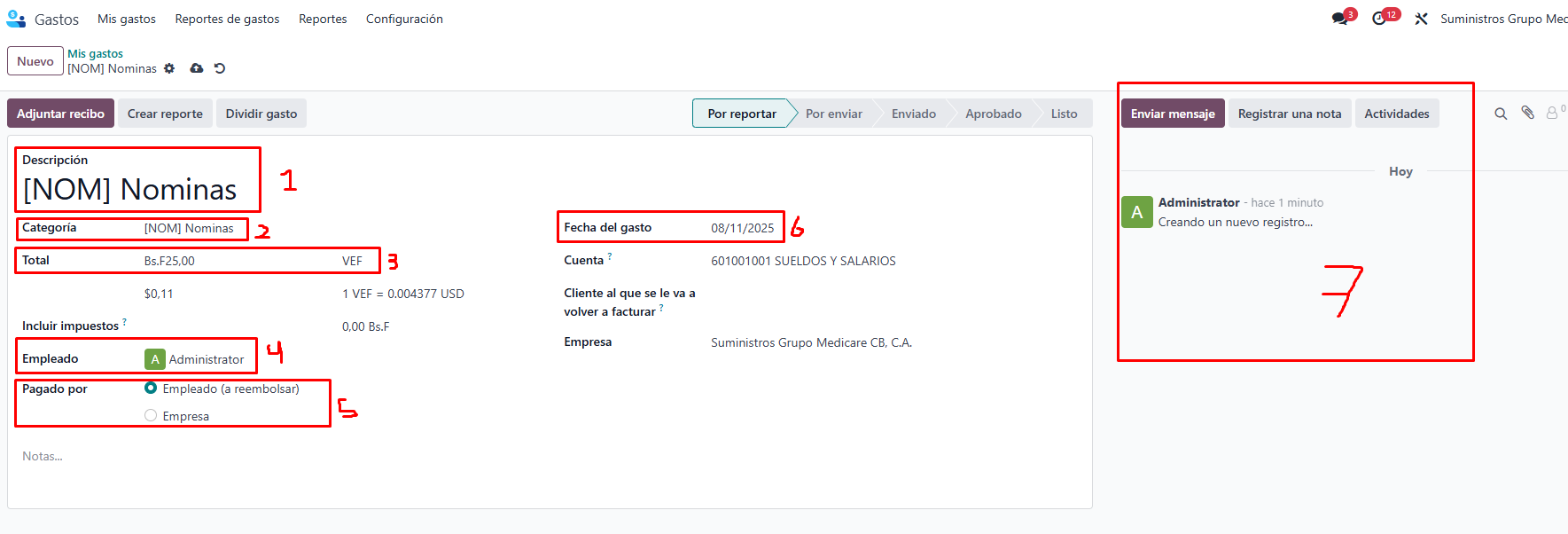Attach files using the paperclip icon
Image resolution: width=1568 pixels, height=534 pixels.
pyautogui.click(x=1528, y=113)
